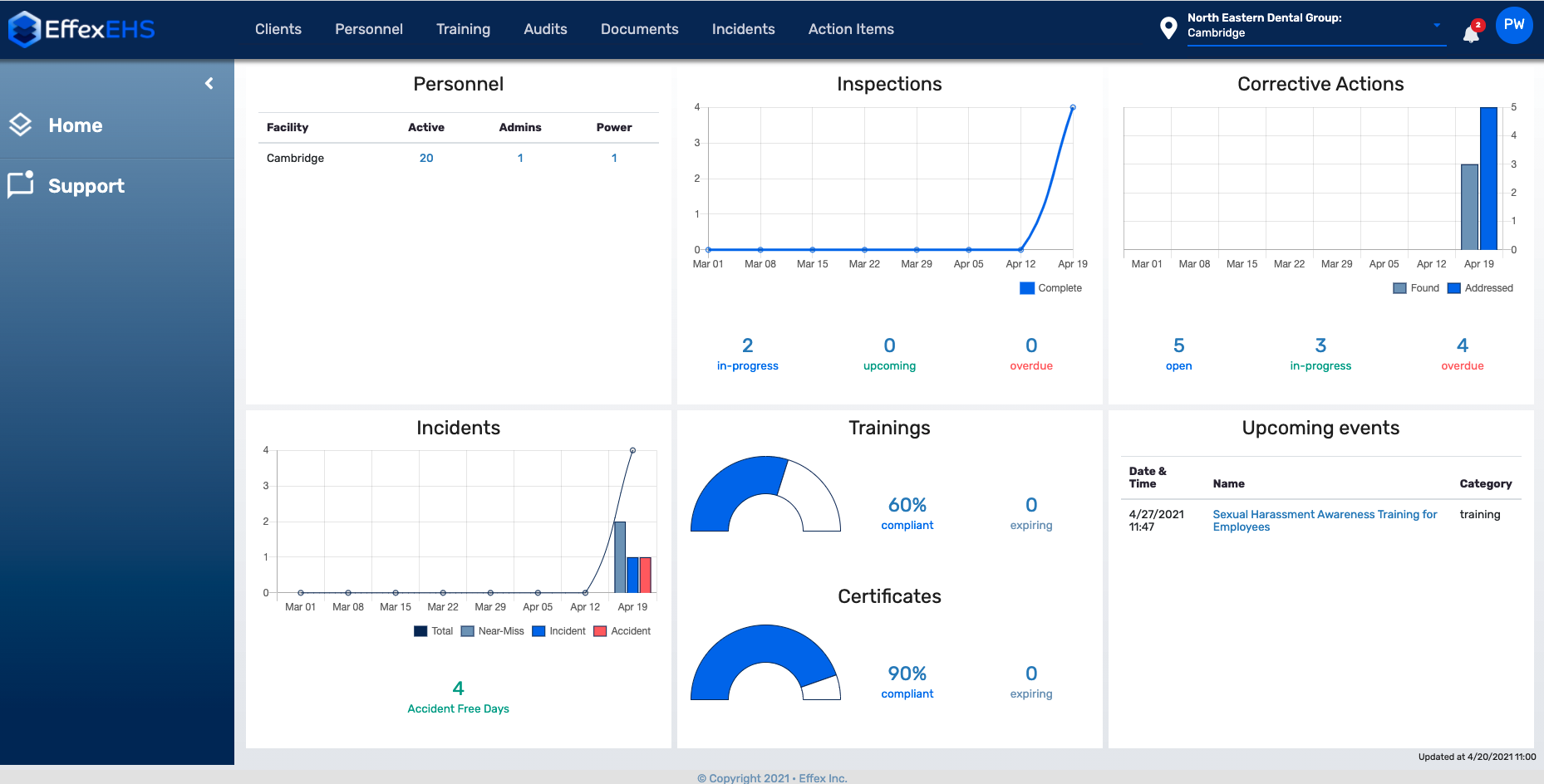The image size is (1544, 784).
Task: Select the Support chat icon
Action: tap(20, 184)
